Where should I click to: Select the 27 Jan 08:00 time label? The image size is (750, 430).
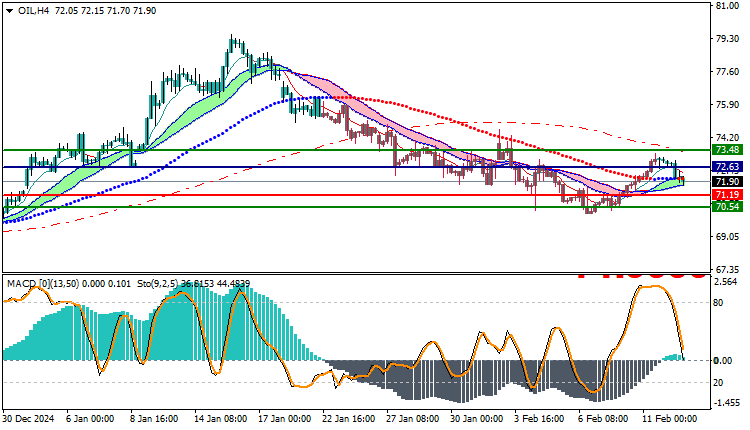pyautogui.click(x=412, y=419)
